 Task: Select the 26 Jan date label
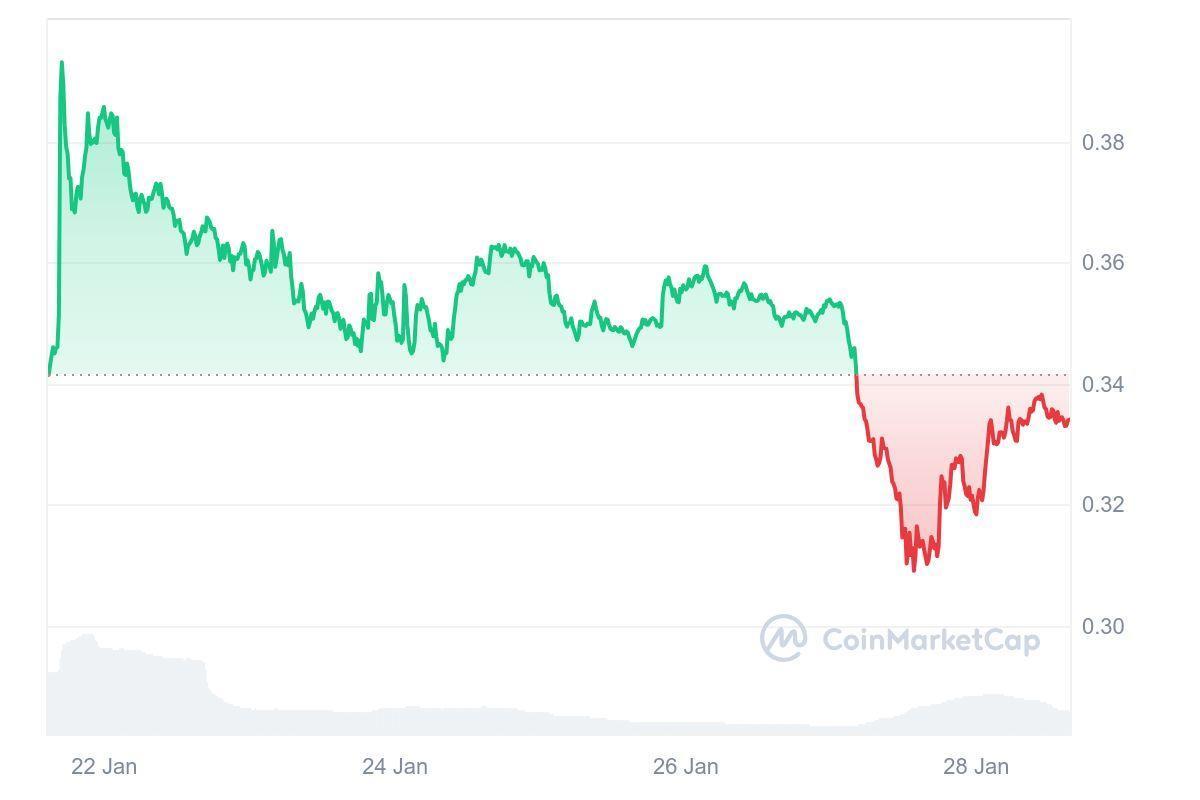point(685,767)
